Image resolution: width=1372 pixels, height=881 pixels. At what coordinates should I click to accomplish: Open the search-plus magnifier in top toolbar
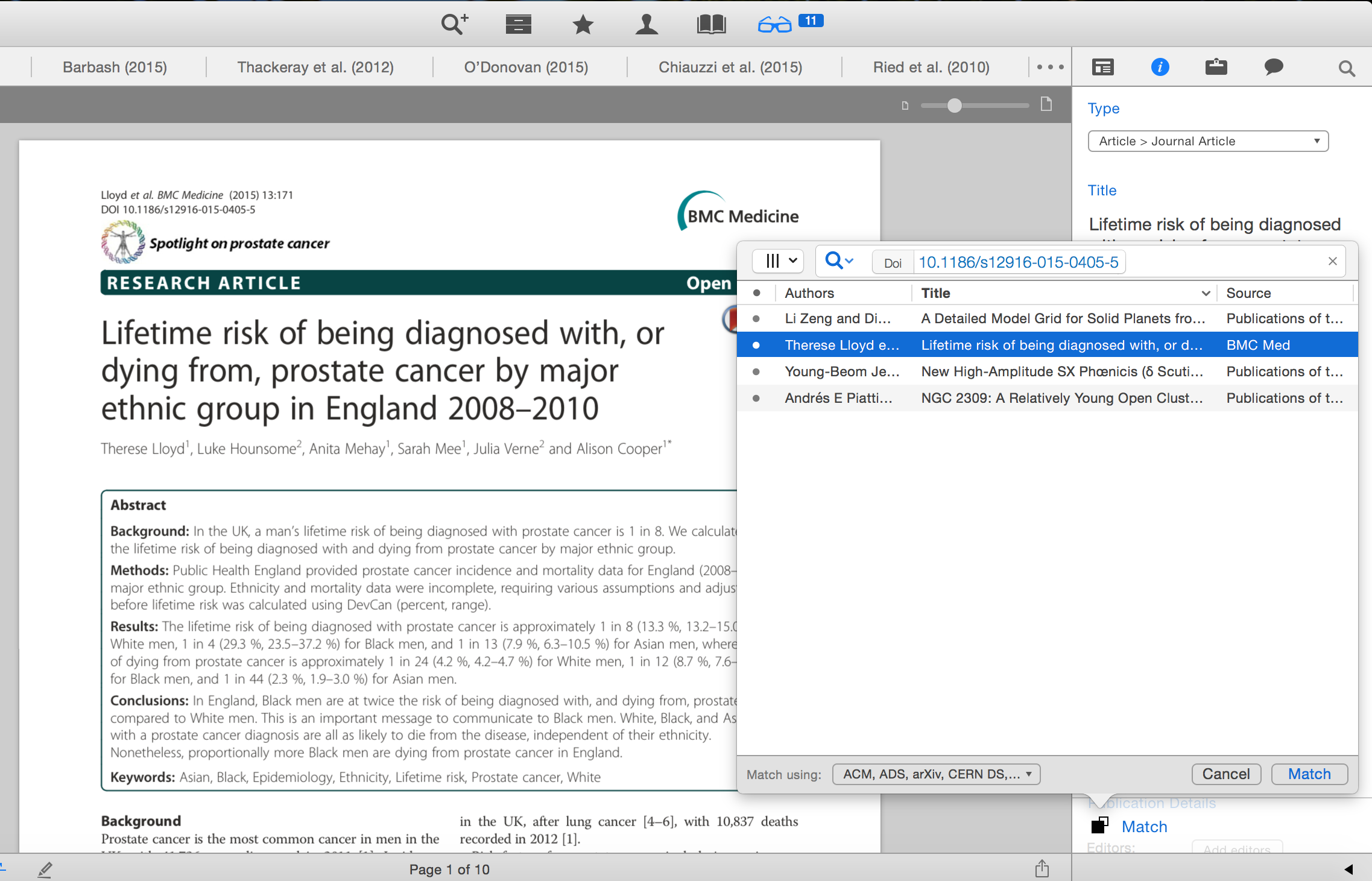[455, 24]
